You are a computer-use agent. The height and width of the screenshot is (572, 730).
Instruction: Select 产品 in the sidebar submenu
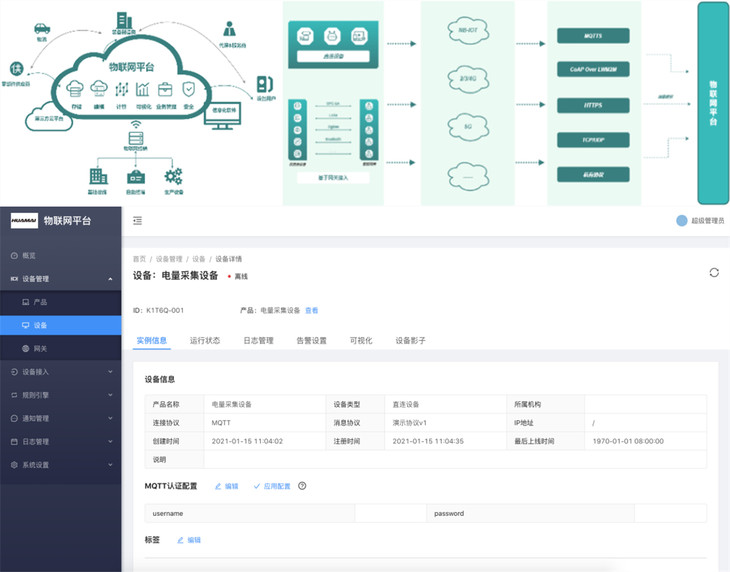pos(40,301)
